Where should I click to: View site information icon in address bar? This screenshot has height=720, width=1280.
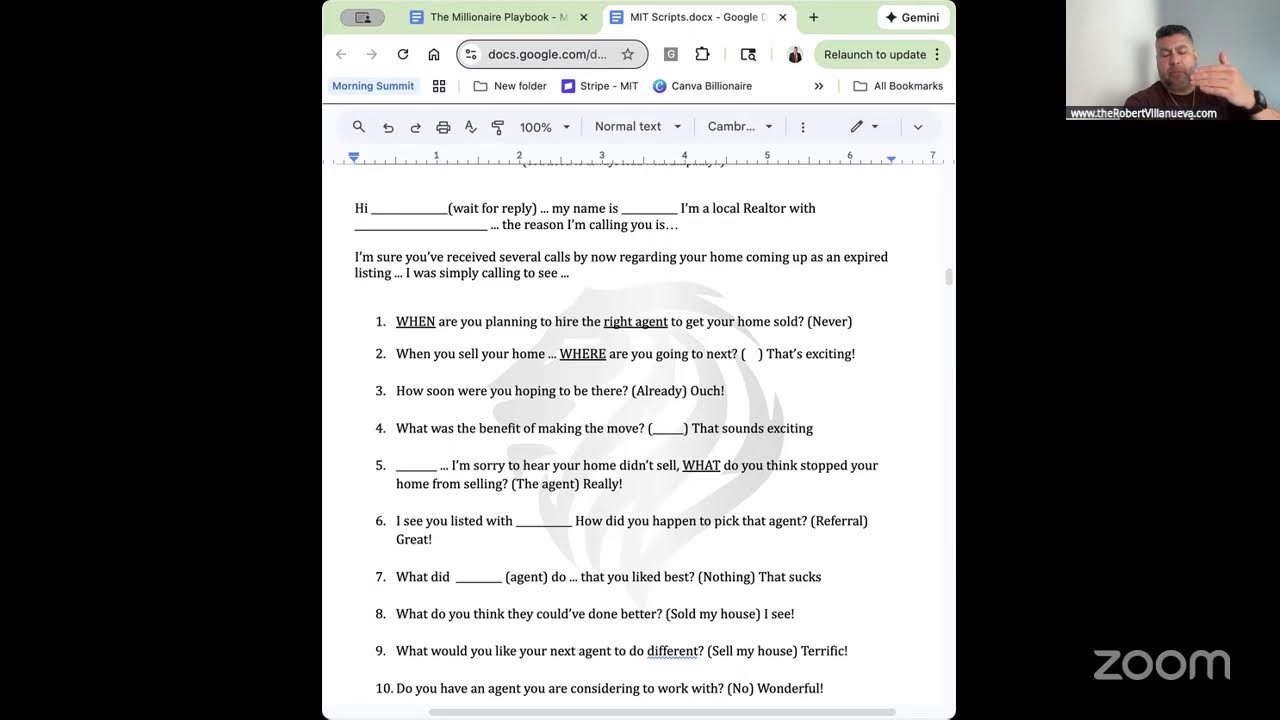click(471, 54)
